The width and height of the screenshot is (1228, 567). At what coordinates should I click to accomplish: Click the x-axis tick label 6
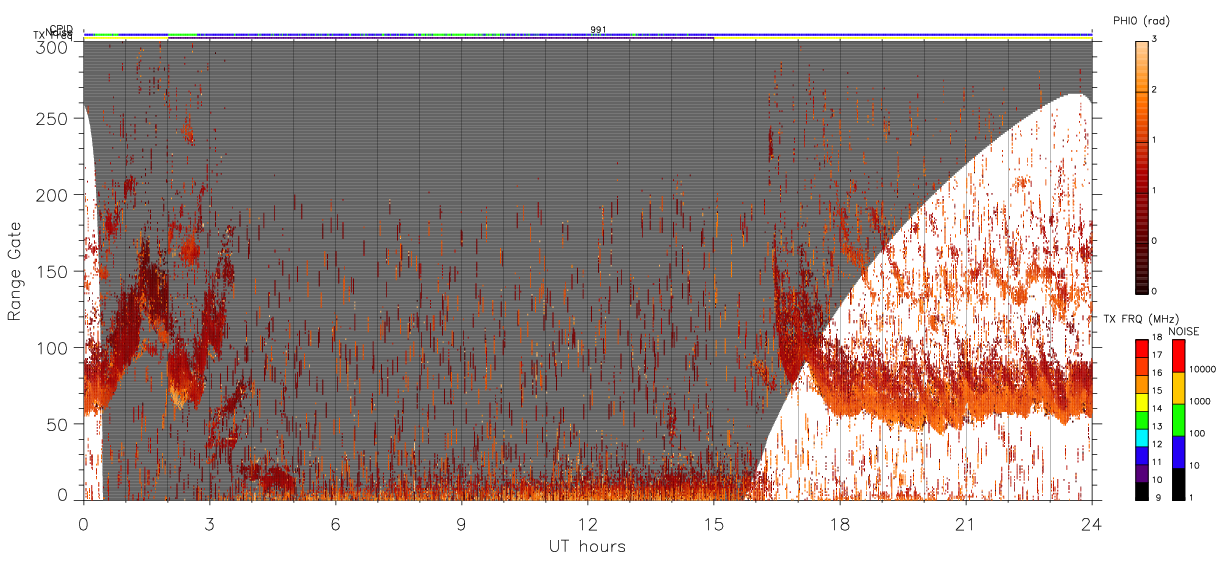click(x=335, y=523)
